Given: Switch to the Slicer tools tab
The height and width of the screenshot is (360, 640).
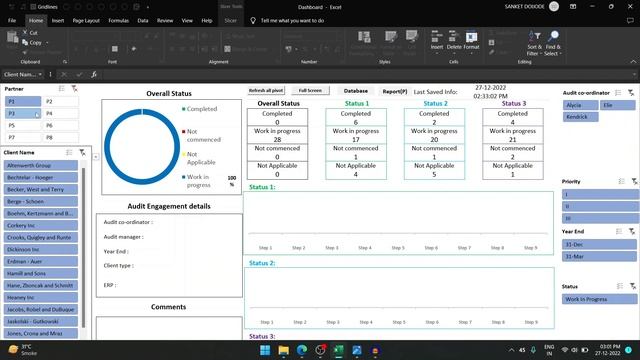Looking at the screenshot, I should pyautogui.click(x=231, y=20).
